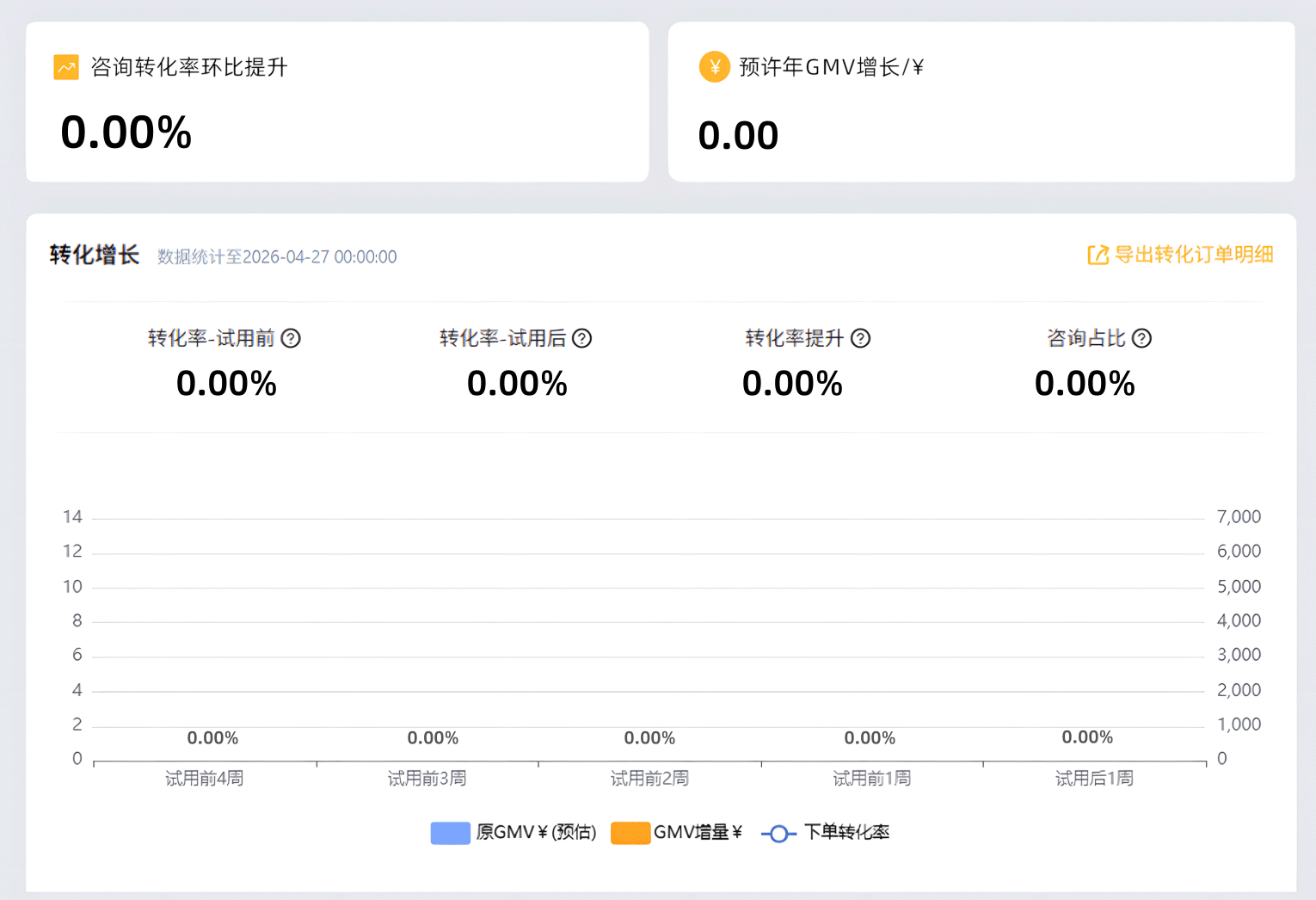Image resolution: width=1316 pixels, height=900 pixels.
Task: Click the 0.00% data label above 试用前4周
Action: (212, 738)
